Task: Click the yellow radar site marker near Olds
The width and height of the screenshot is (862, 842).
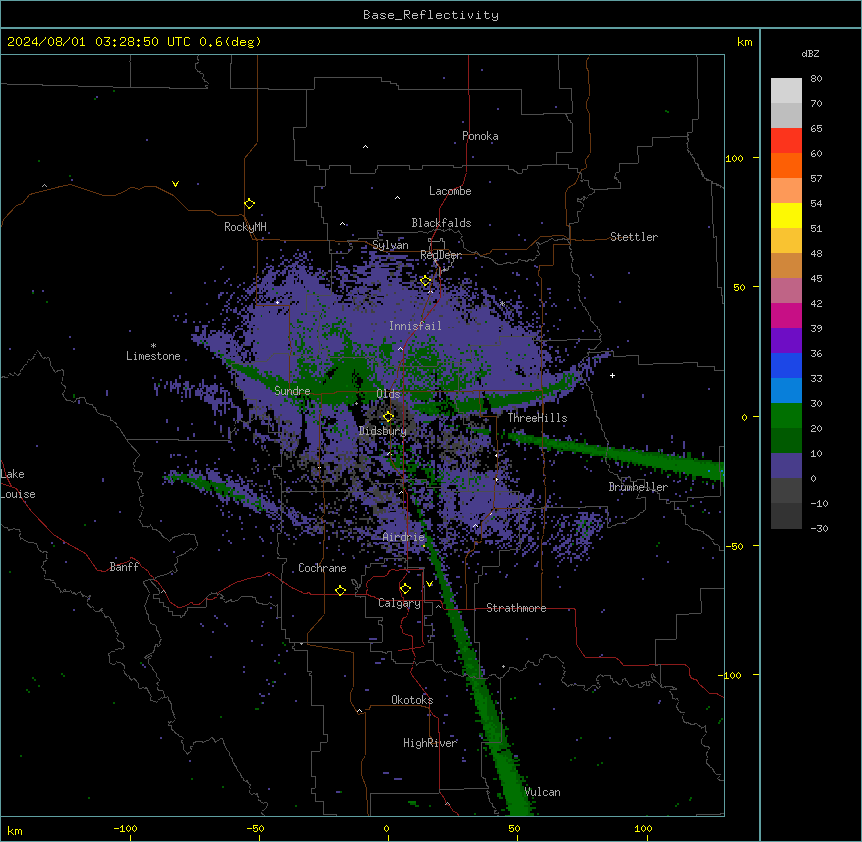Action: click(388, 417)
